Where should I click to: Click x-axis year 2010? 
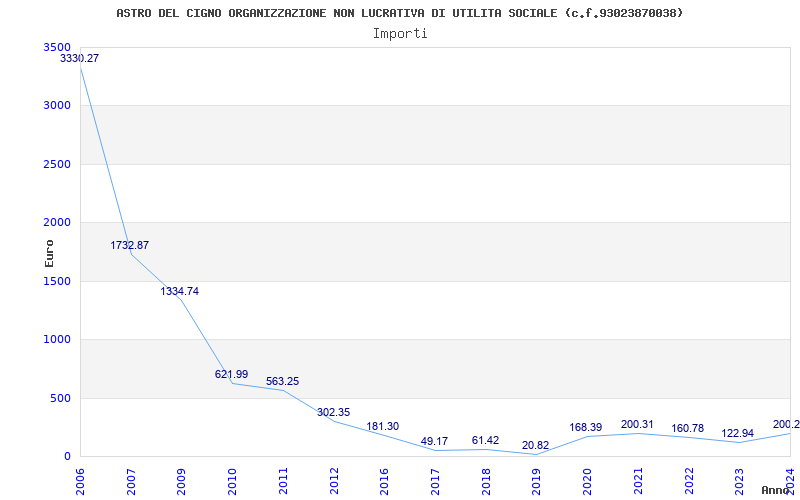pyautogui.click(x=232, y=482)
